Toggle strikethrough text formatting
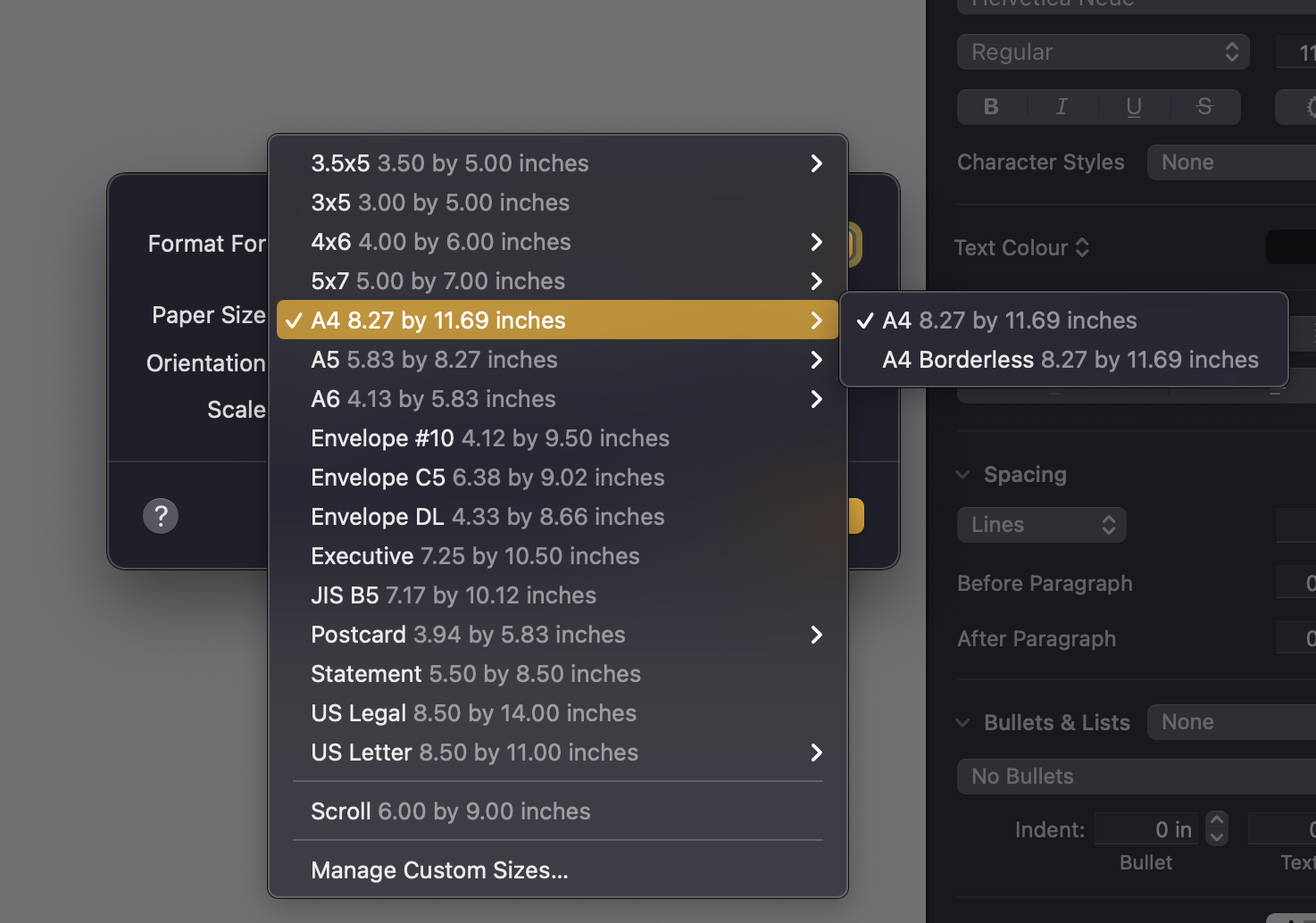The image size is (1316, 923). (x=1204, y=107)
